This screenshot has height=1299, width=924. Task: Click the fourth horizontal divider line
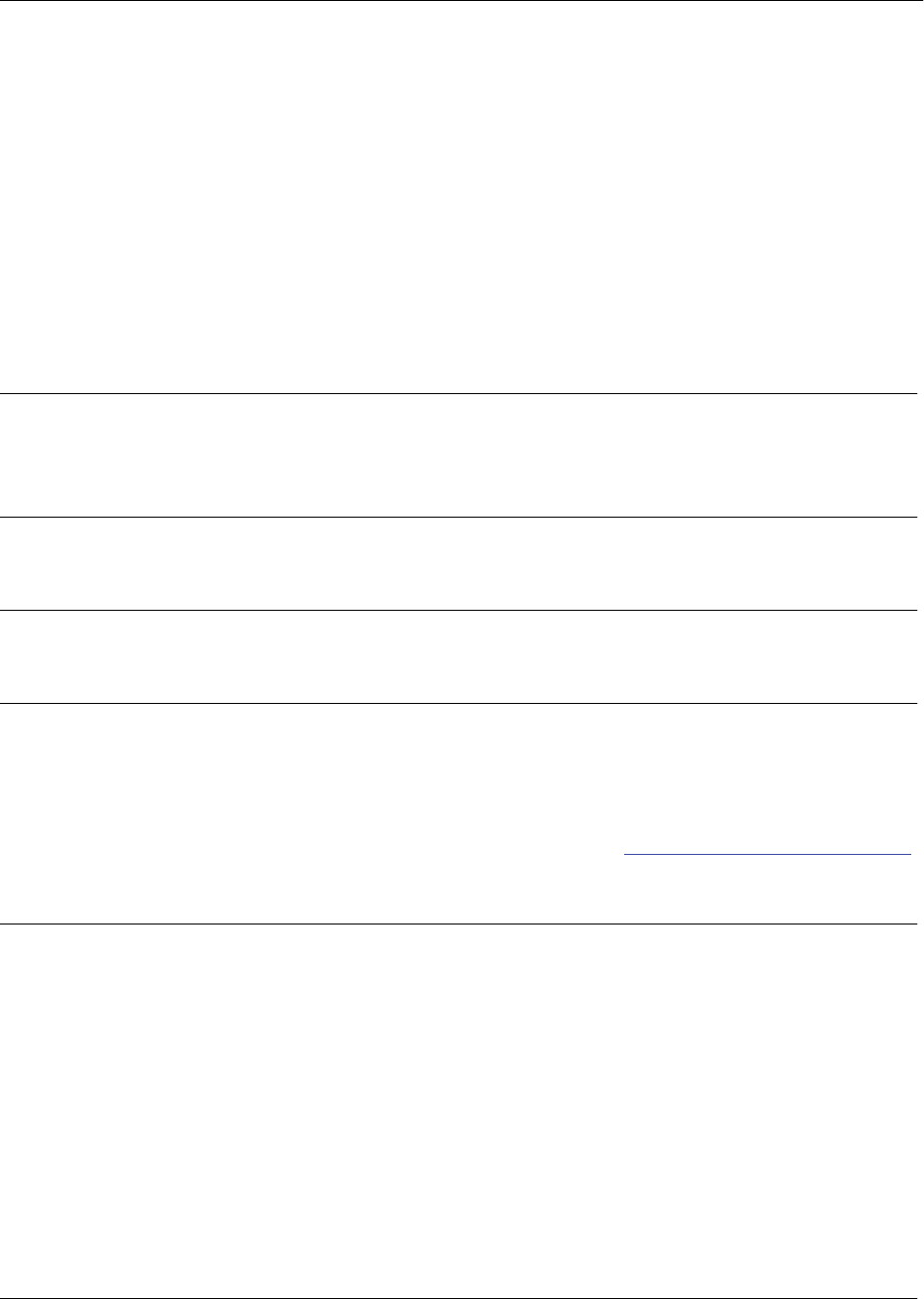pyautogui.click(x=458, y=703)
